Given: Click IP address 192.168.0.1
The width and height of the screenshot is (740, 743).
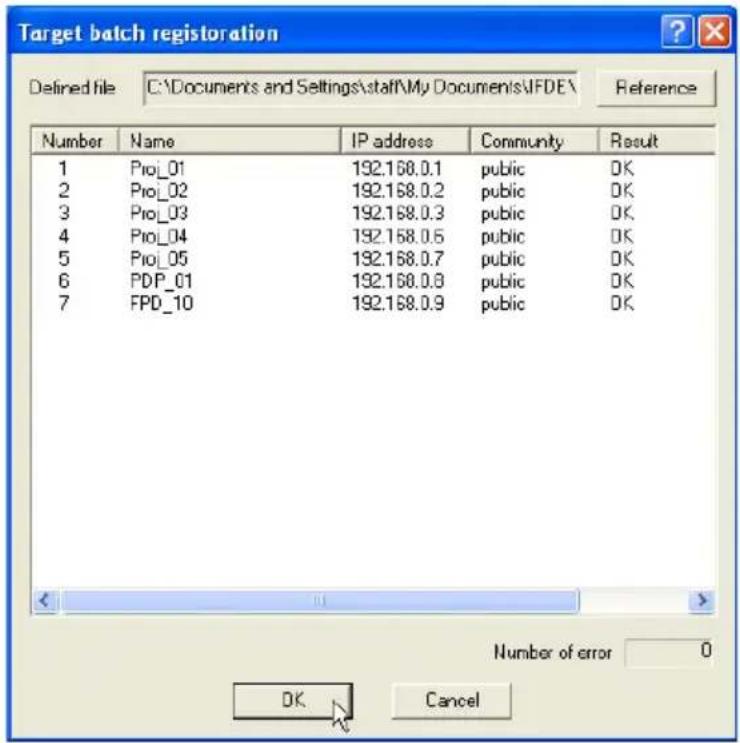Looking at the screenshot, I should 397,169.
